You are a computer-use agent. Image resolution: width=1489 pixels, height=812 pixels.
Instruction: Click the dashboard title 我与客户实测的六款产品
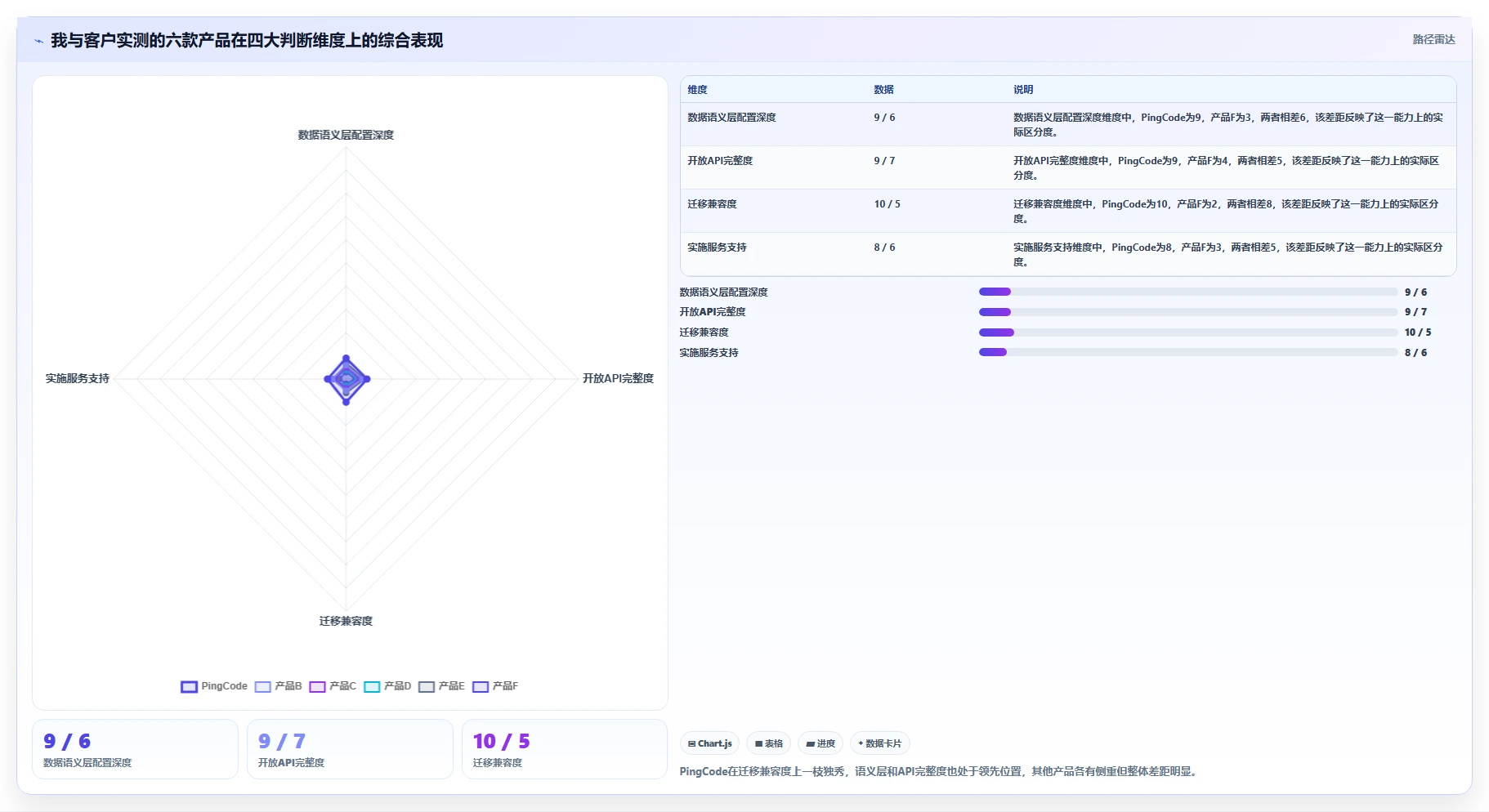pos(247,40)
